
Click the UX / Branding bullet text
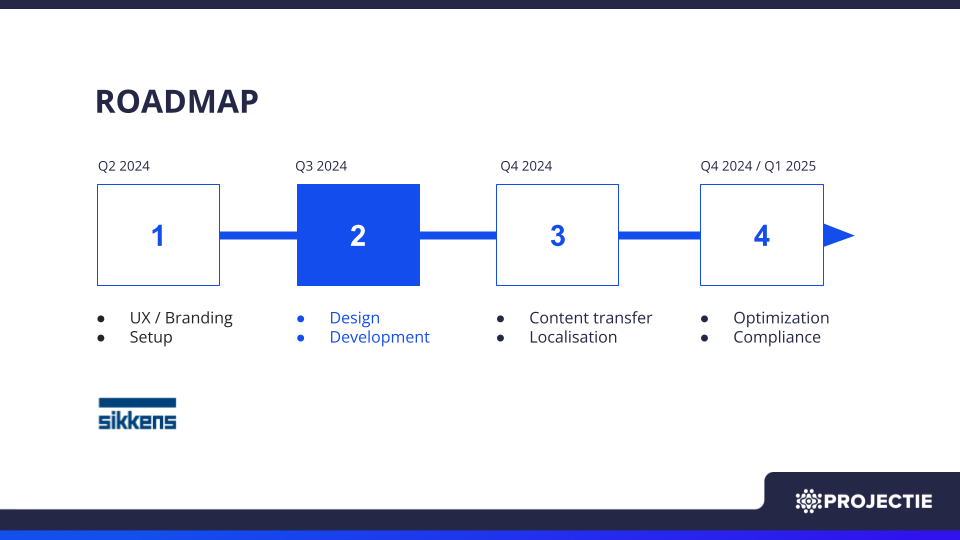[181, 318]
